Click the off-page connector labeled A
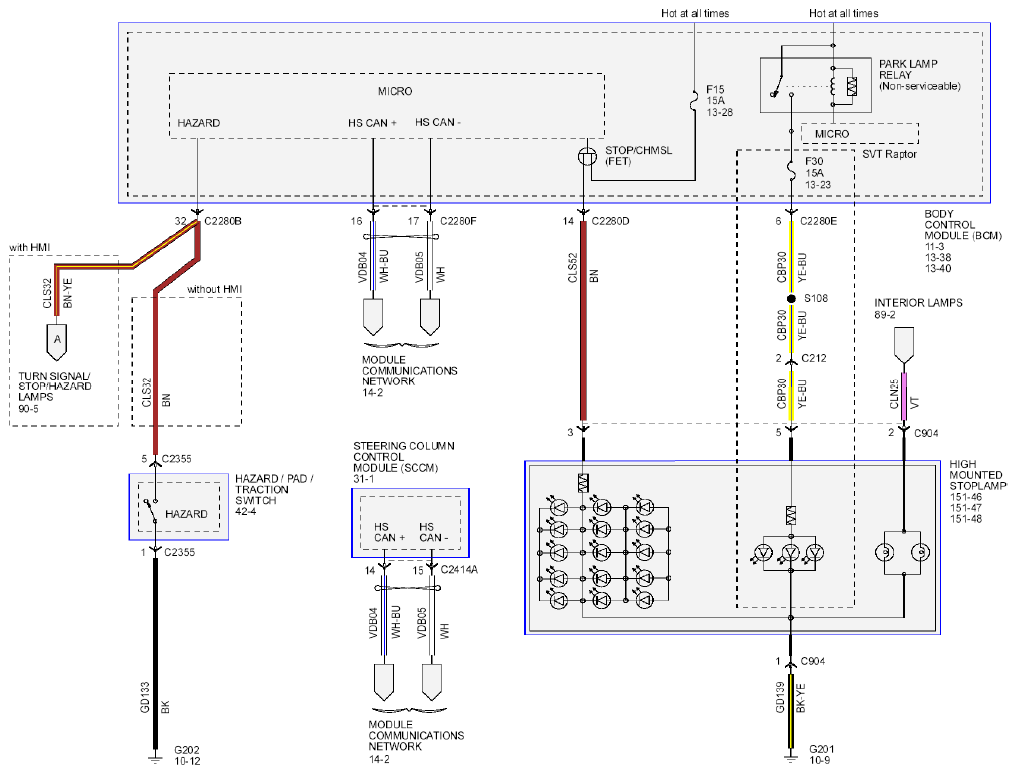Screen dimensions: 1017x774 pos(57,342)
